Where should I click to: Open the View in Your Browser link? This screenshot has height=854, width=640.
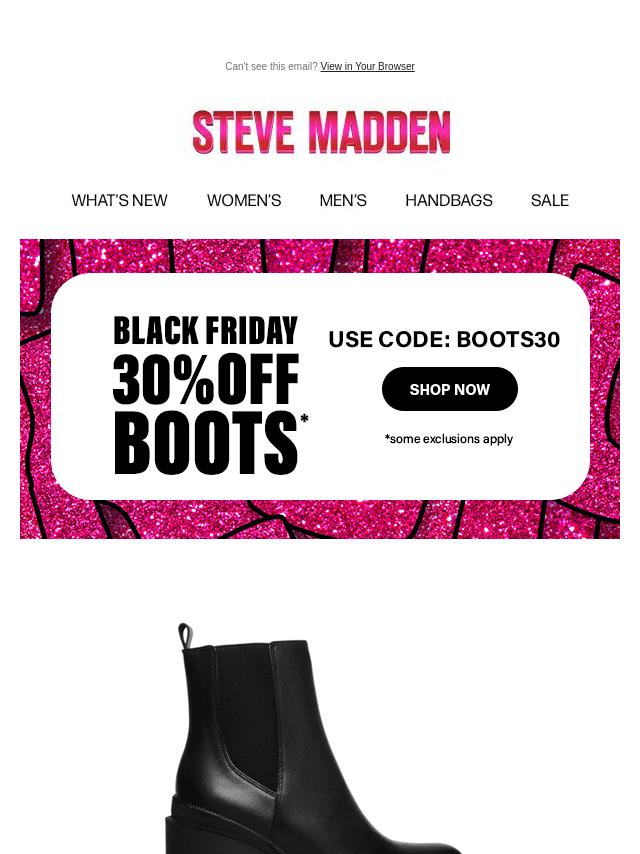[367, 66]
